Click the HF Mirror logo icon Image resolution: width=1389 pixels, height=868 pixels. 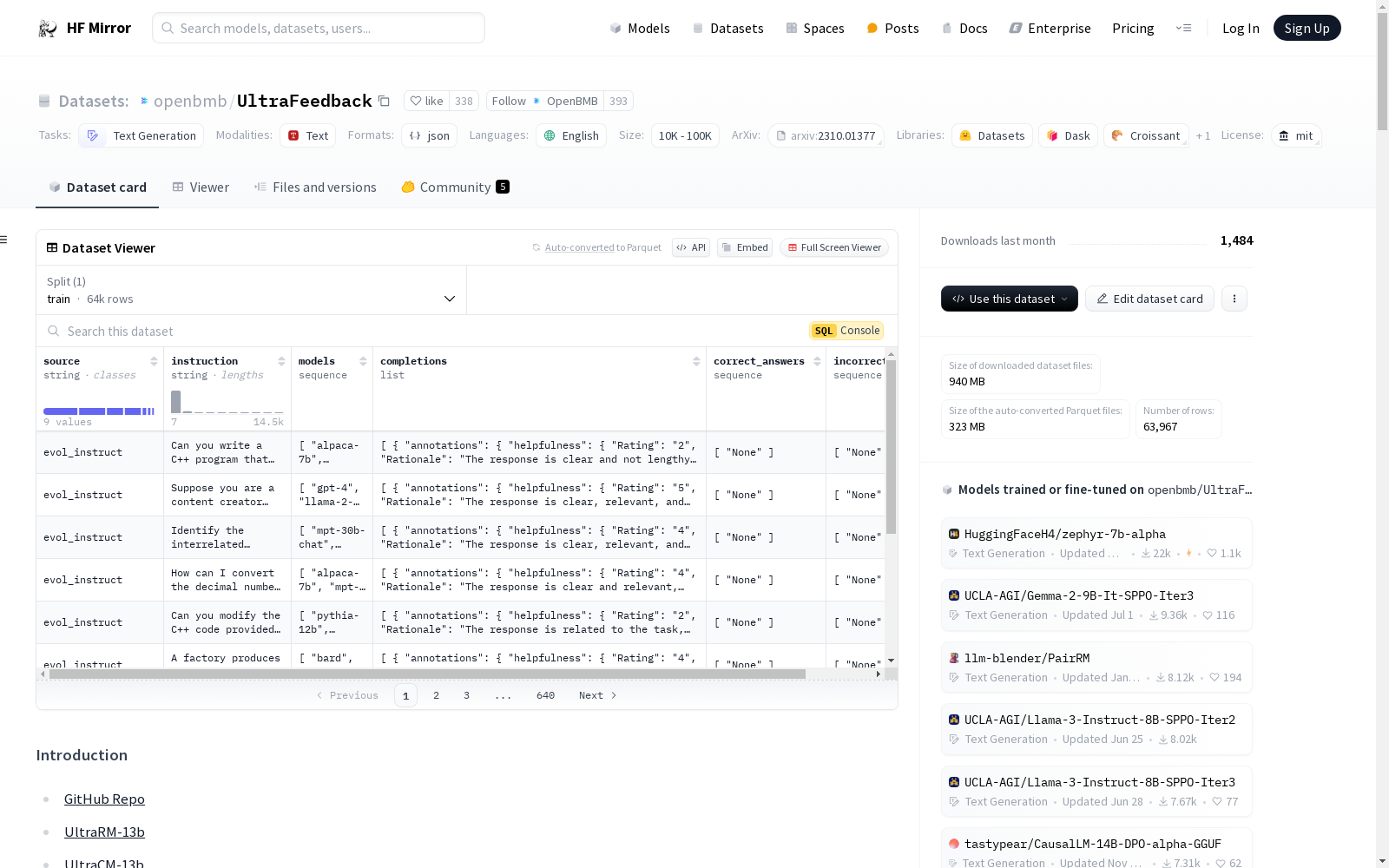tap(48, 28)
